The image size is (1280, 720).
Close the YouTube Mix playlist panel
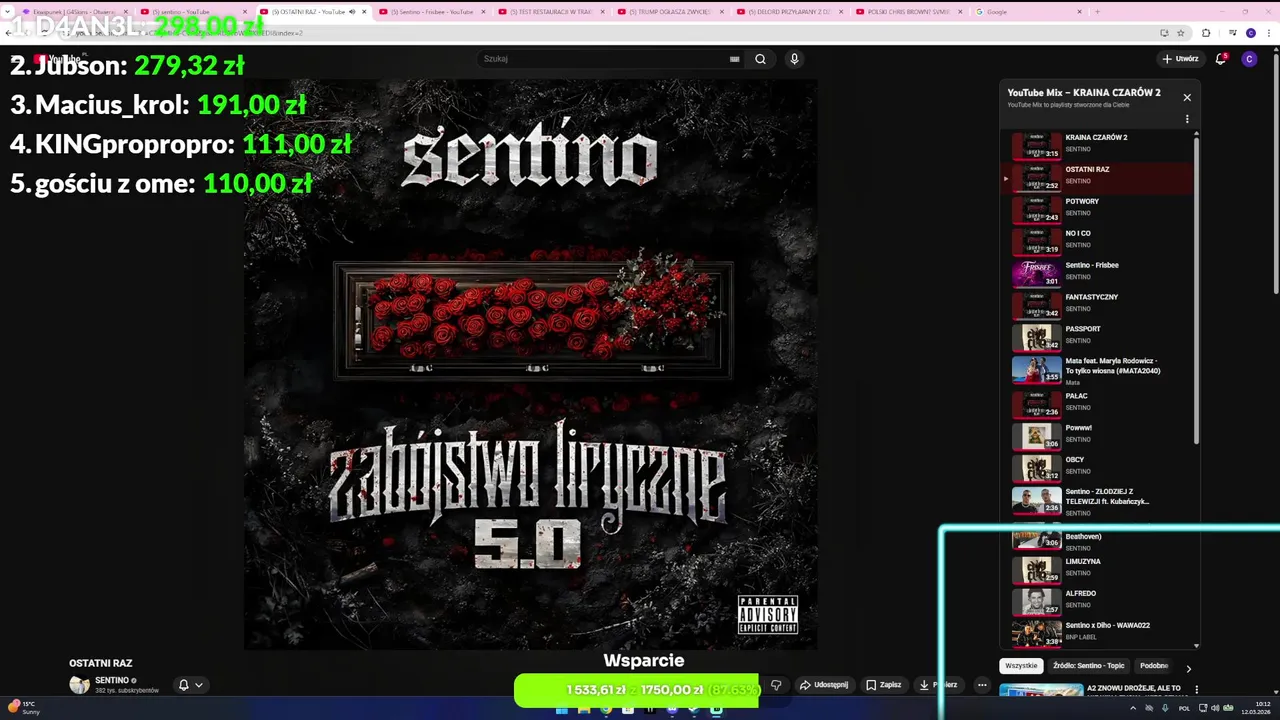[1187, 97]
